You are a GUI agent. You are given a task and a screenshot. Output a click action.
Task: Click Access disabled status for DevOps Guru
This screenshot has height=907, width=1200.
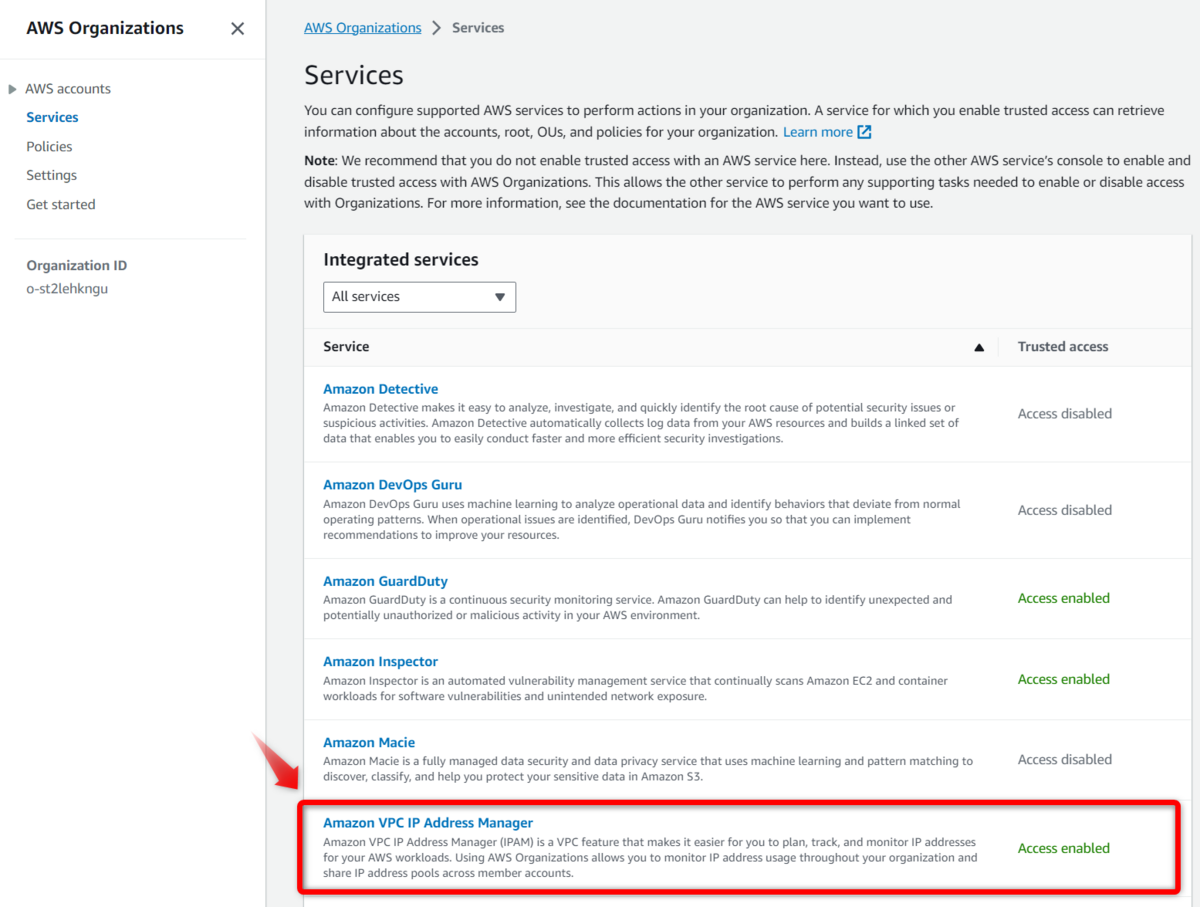pos(1065,510)
